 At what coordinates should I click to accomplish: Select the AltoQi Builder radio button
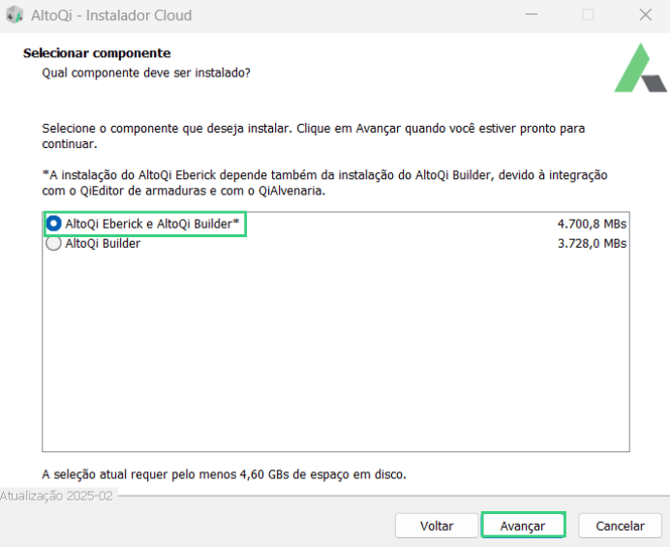54,243
